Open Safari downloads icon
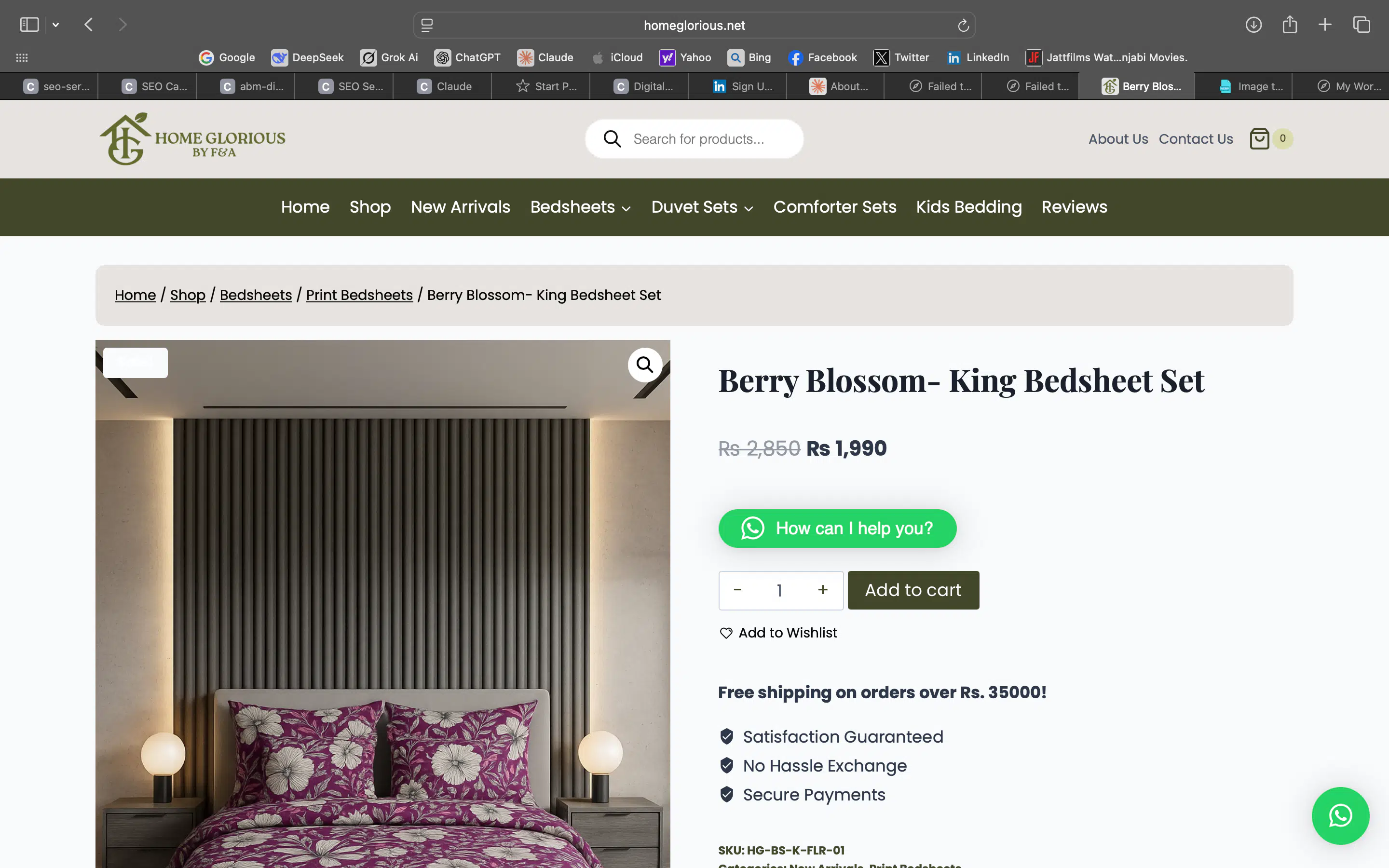 coord(1253,25)
